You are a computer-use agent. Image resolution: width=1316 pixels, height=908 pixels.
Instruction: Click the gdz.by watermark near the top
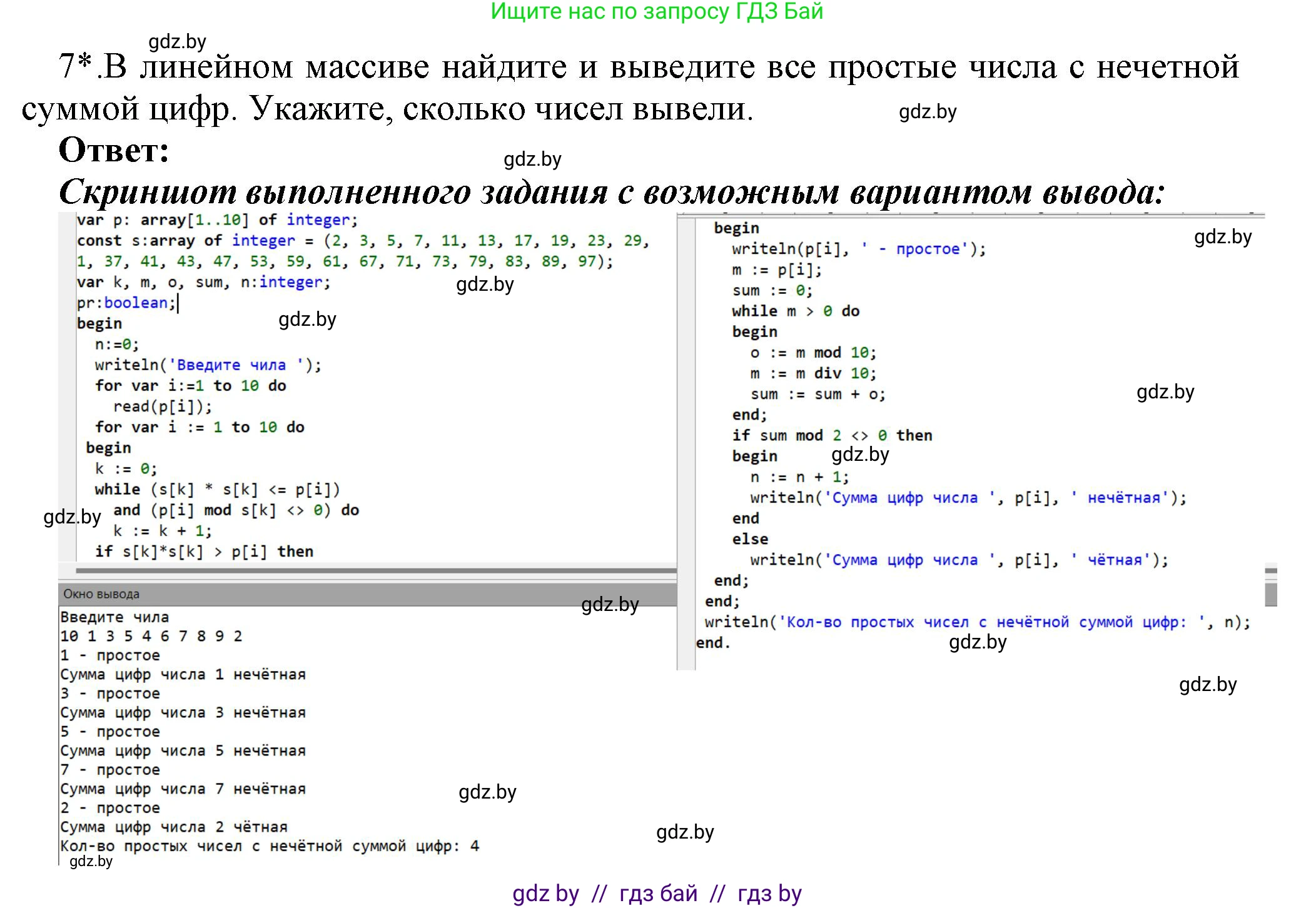click(x=177, y=43)
